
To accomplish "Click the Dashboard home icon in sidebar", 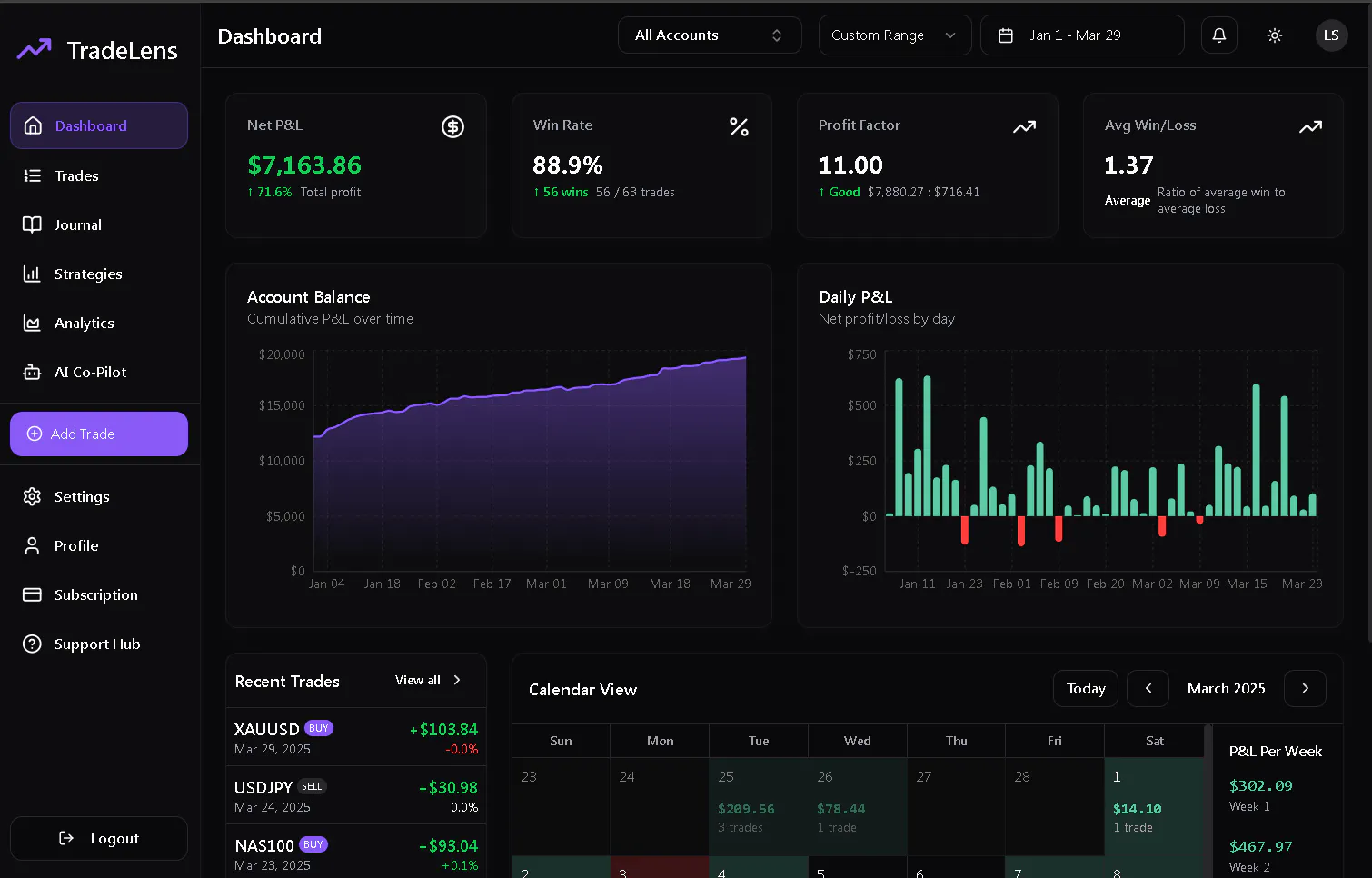I will (x=33, y=125).
